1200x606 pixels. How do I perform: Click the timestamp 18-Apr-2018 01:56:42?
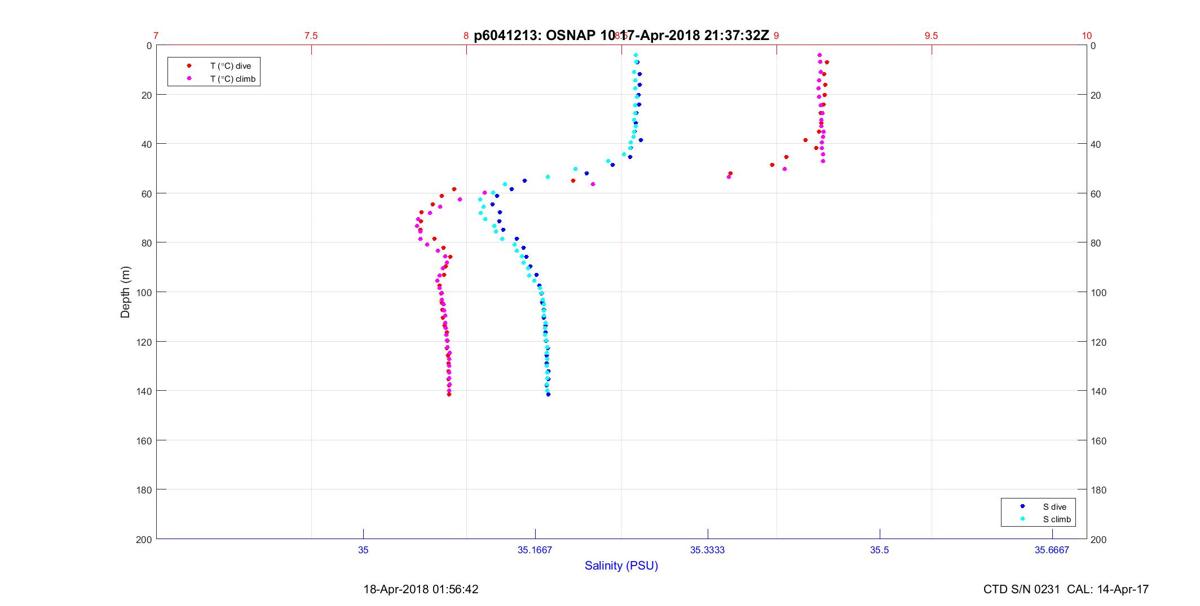(x=421, y=590)
